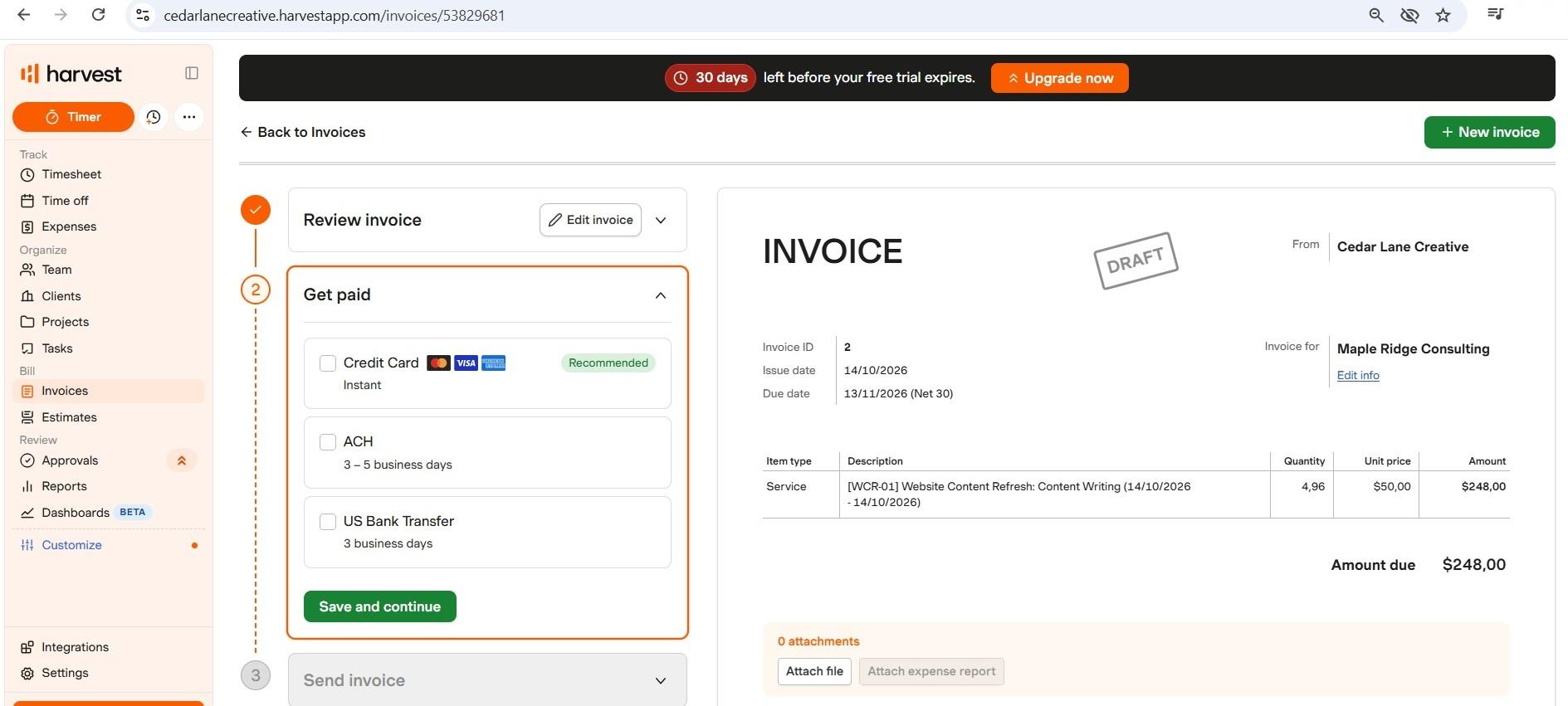Expand the Review invoice section chevron
Image resolution: width=1568 pixels, height=706 pixels.
click(x=661, y=221)
